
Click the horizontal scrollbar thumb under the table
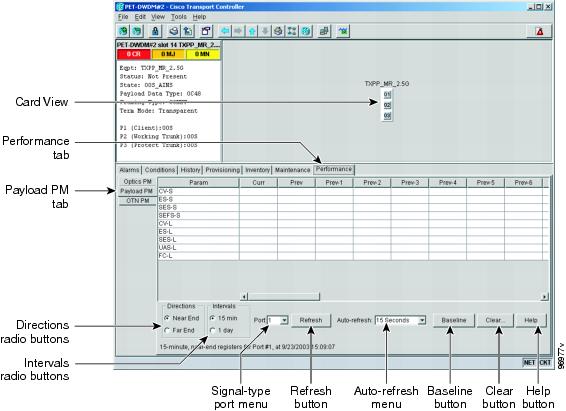(x=284, y=297)
